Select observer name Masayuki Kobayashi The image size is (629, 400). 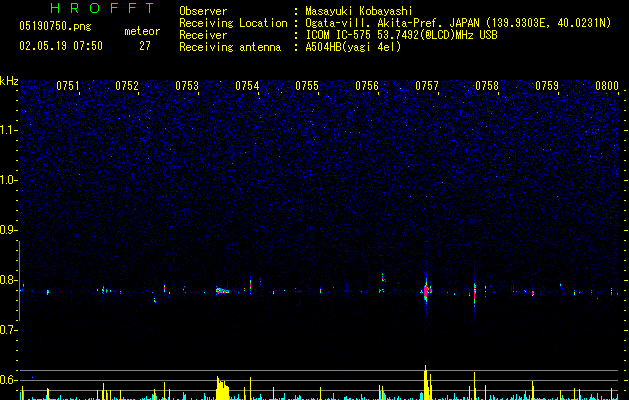click(359, 11)
